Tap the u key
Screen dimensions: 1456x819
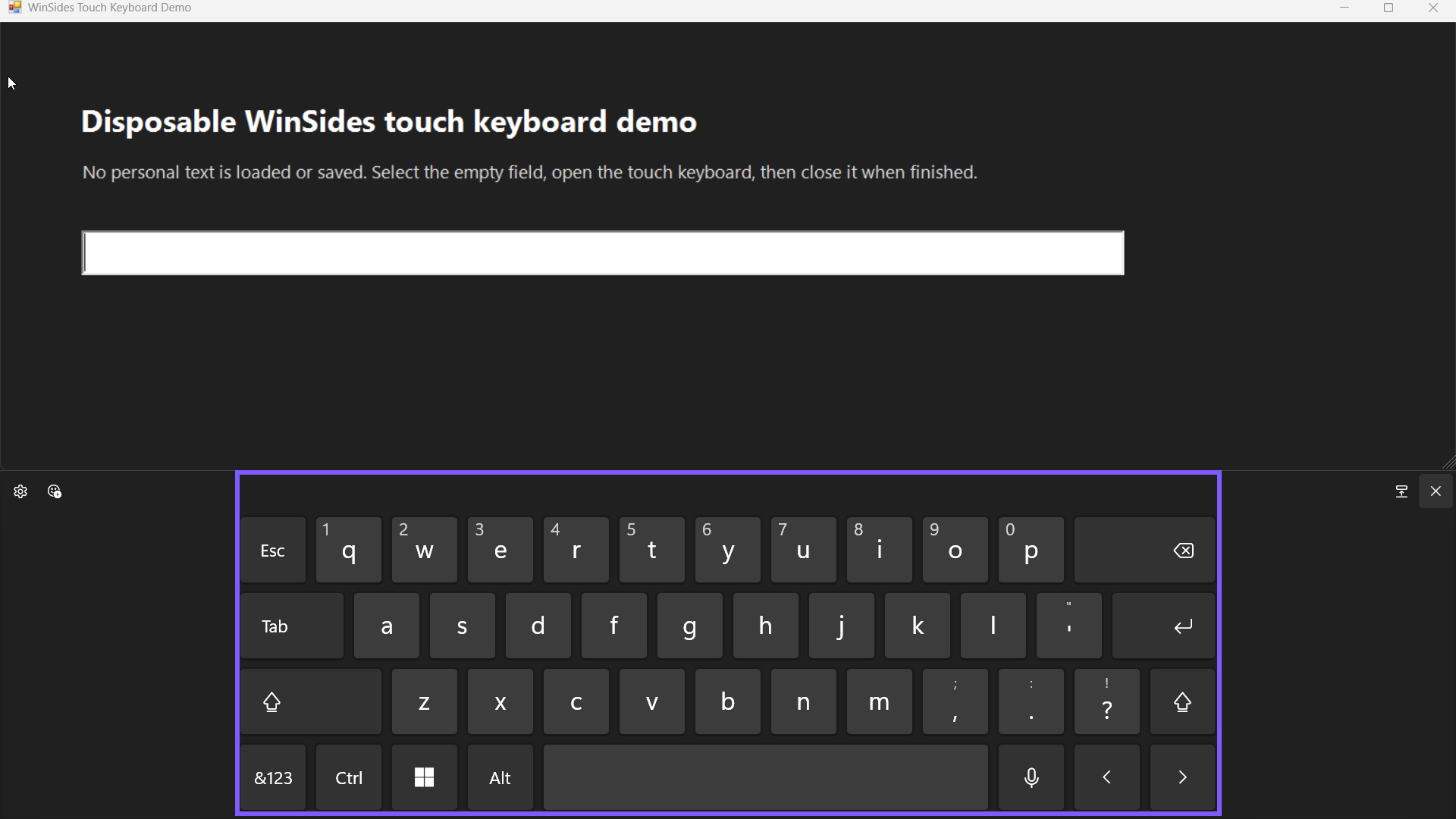click(x=804, y=551)
